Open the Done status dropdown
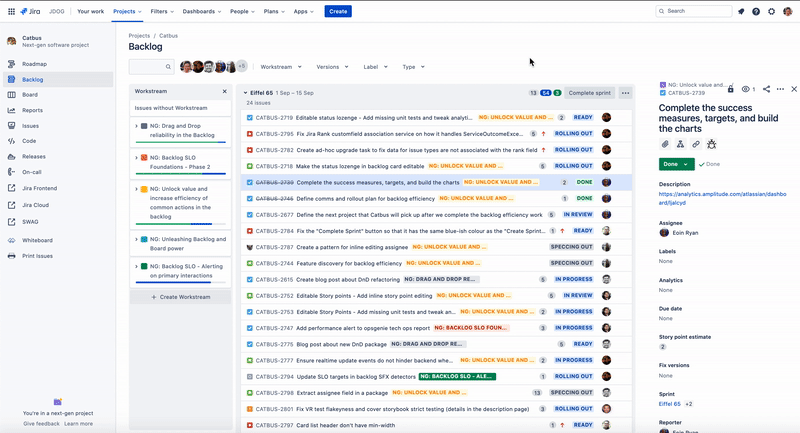The image size is (800, 433). click(x=677, y=164)
